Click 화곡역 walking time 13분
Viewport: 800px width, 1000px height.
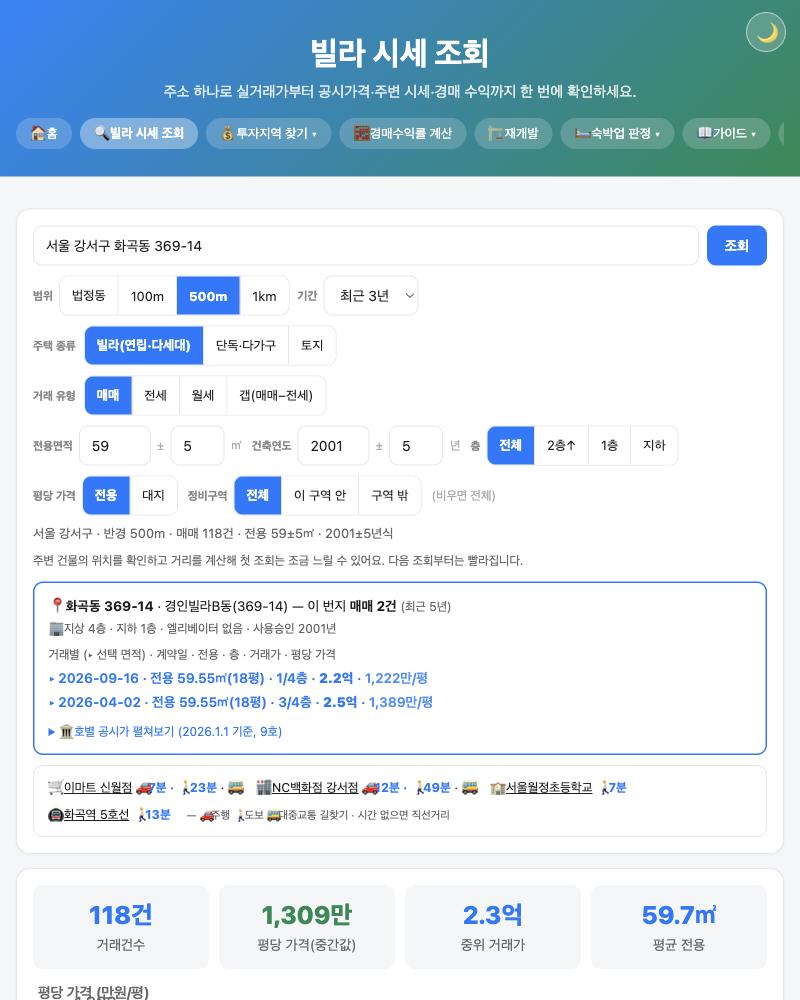coord(158,814)
